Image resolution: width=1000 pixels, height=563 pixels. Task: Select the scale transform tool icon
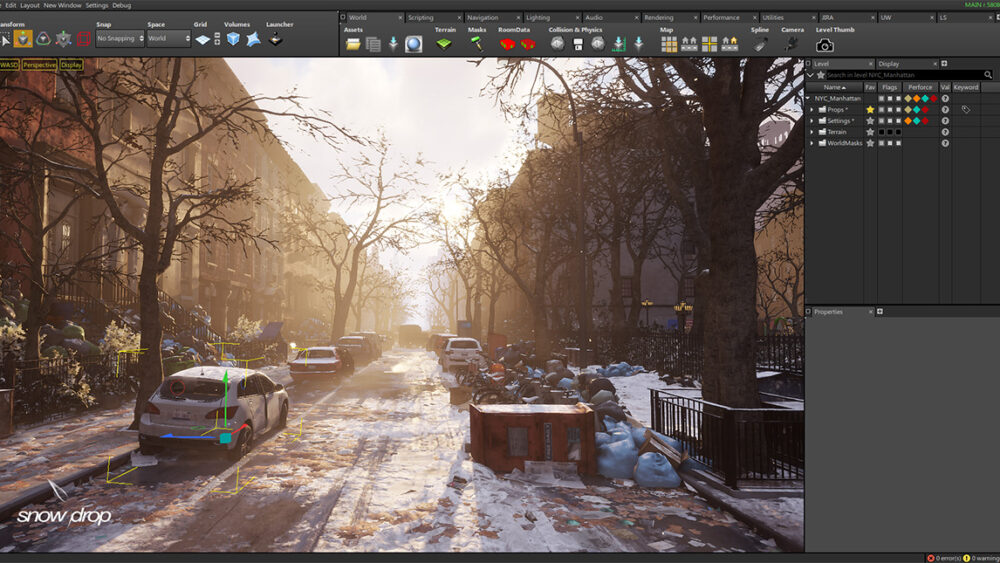tap(63, 40)
